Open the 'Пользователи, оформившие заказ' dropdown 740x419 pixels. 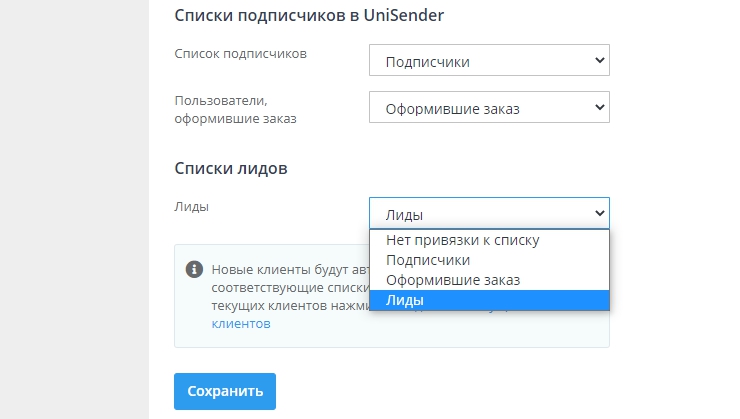click(488, 108)
